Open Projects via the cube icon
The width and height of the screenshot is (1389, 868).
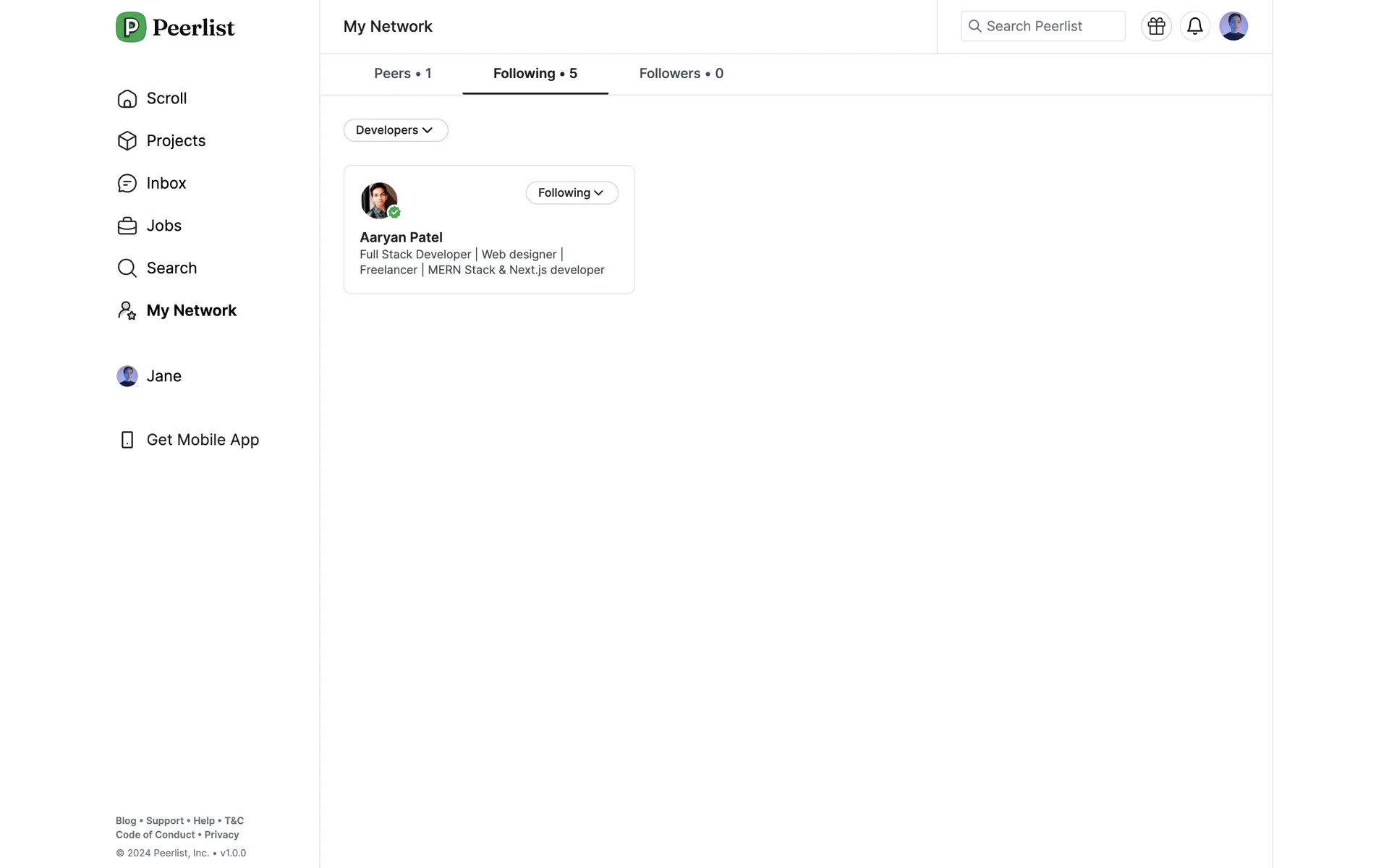(127, 140)
